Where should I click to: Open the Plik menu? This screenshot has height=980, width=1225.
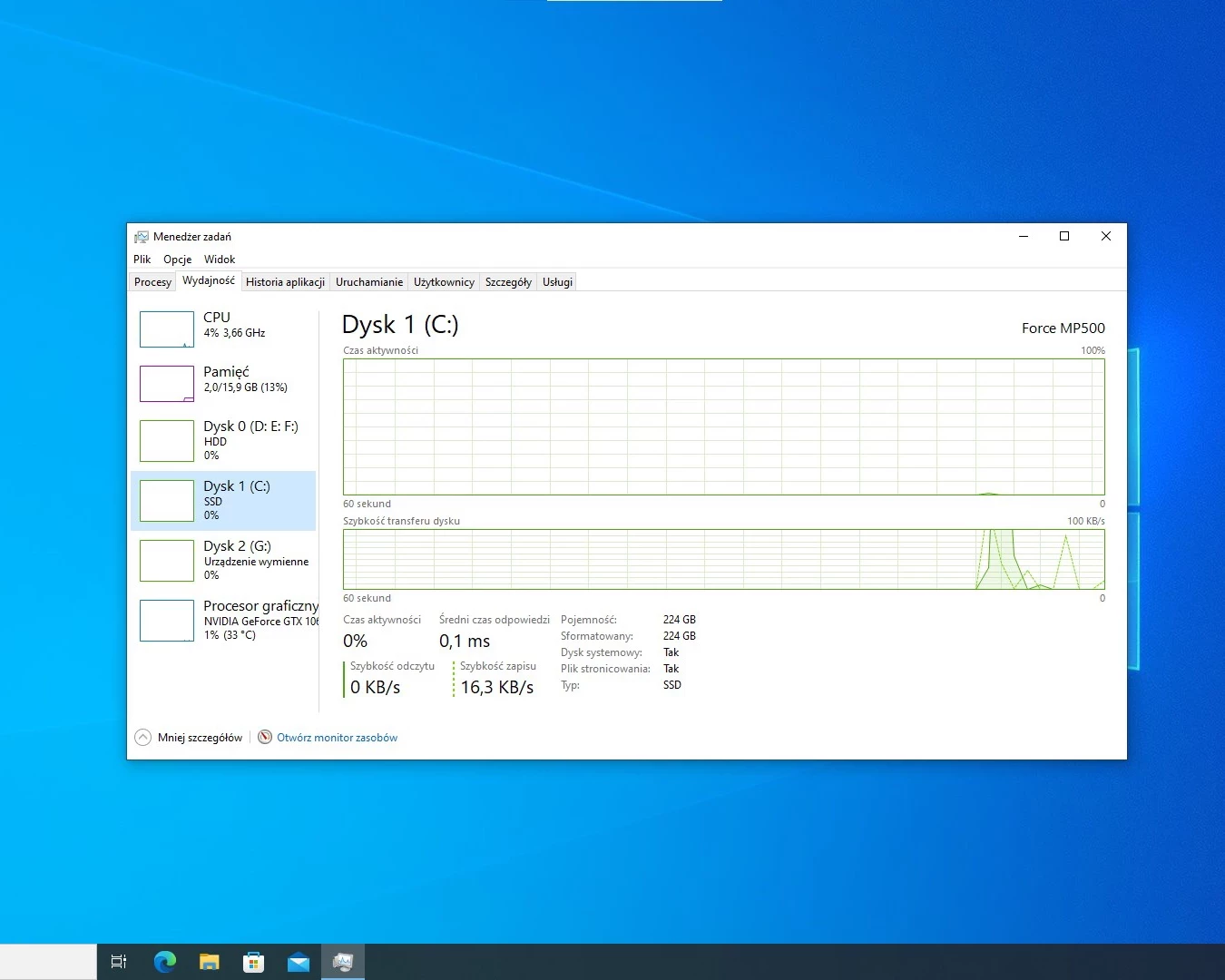pyautogui.click(x=142, y=260)
